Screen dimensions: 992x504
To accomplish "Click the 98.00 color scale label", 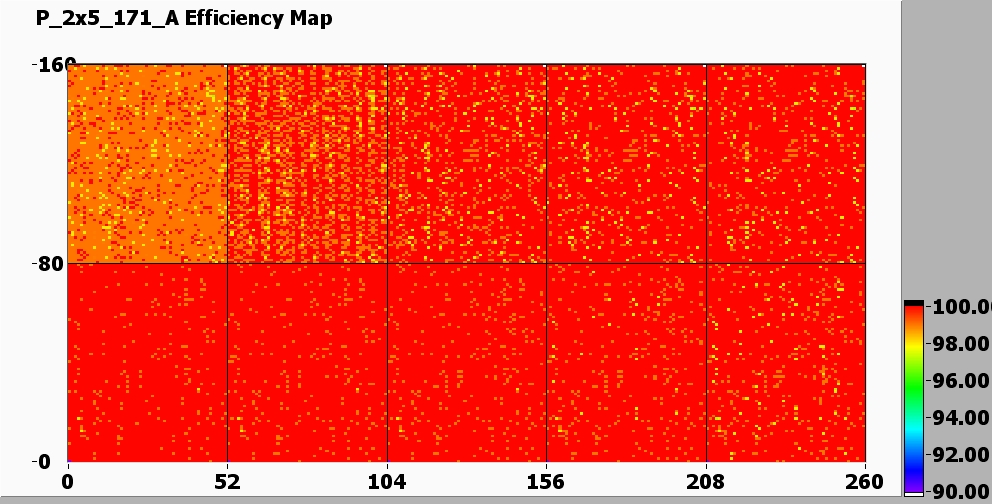I will coord(961,344).
